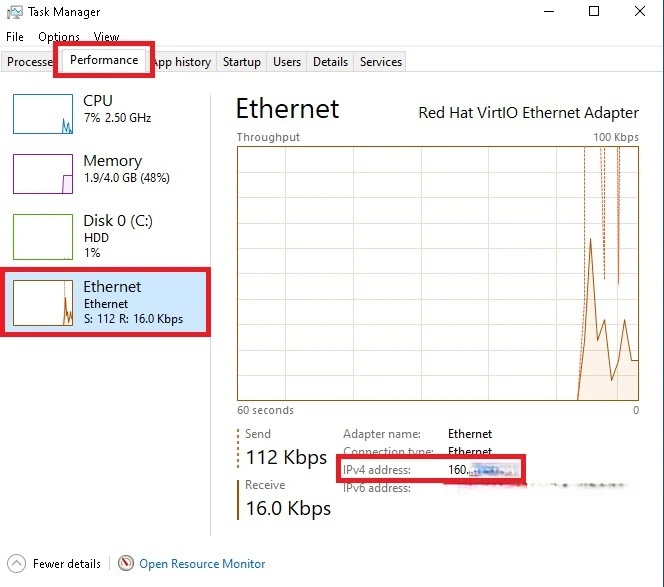Open Resource Monitor link
This screenshot has height=587, width=664.
pos(202,564)
